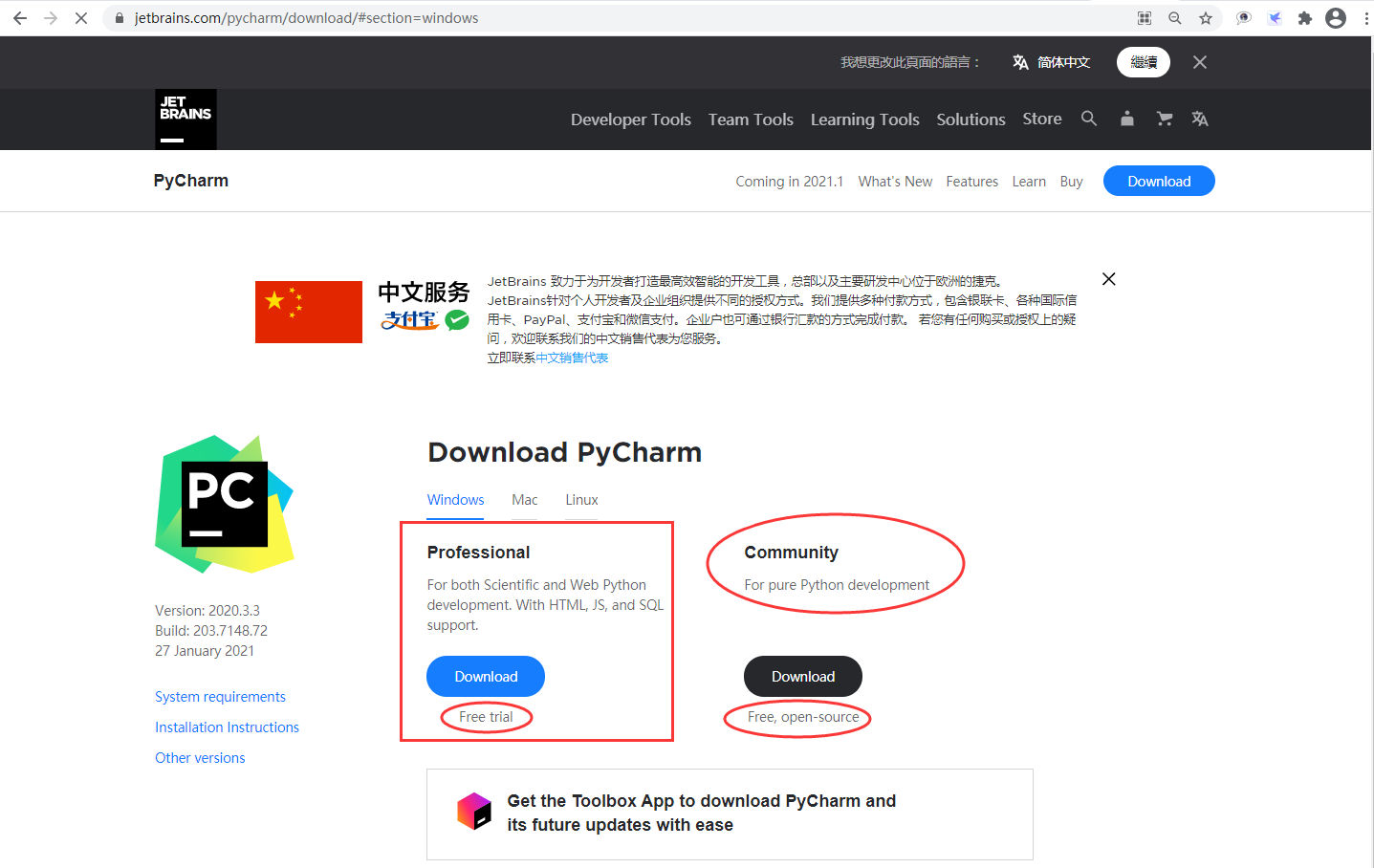Click the large PyCharm PC logo
This screenshot has height=868, width=1374.
point(225,504)
